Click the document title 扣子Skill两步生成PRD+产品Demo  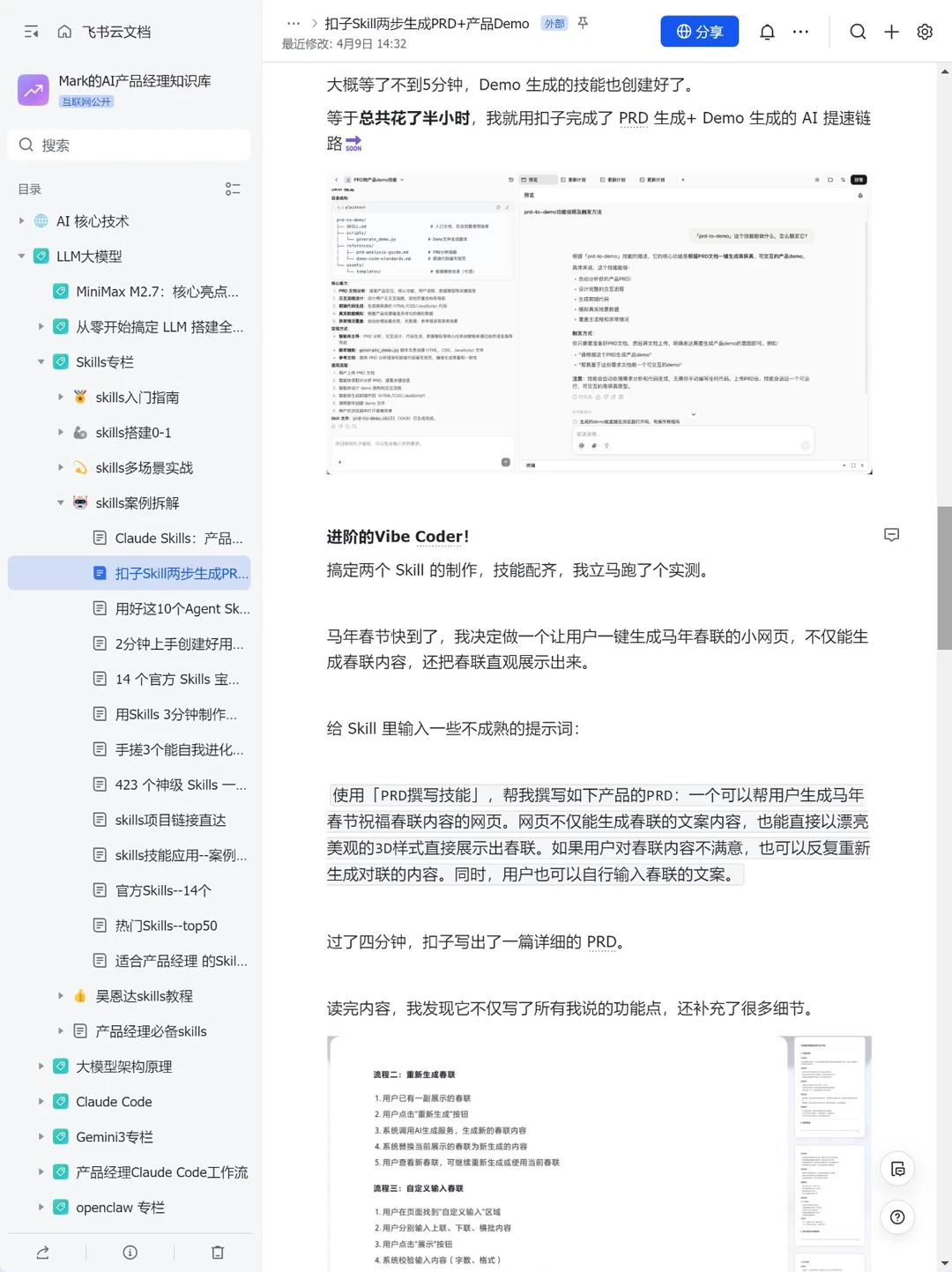pos(427,24)
